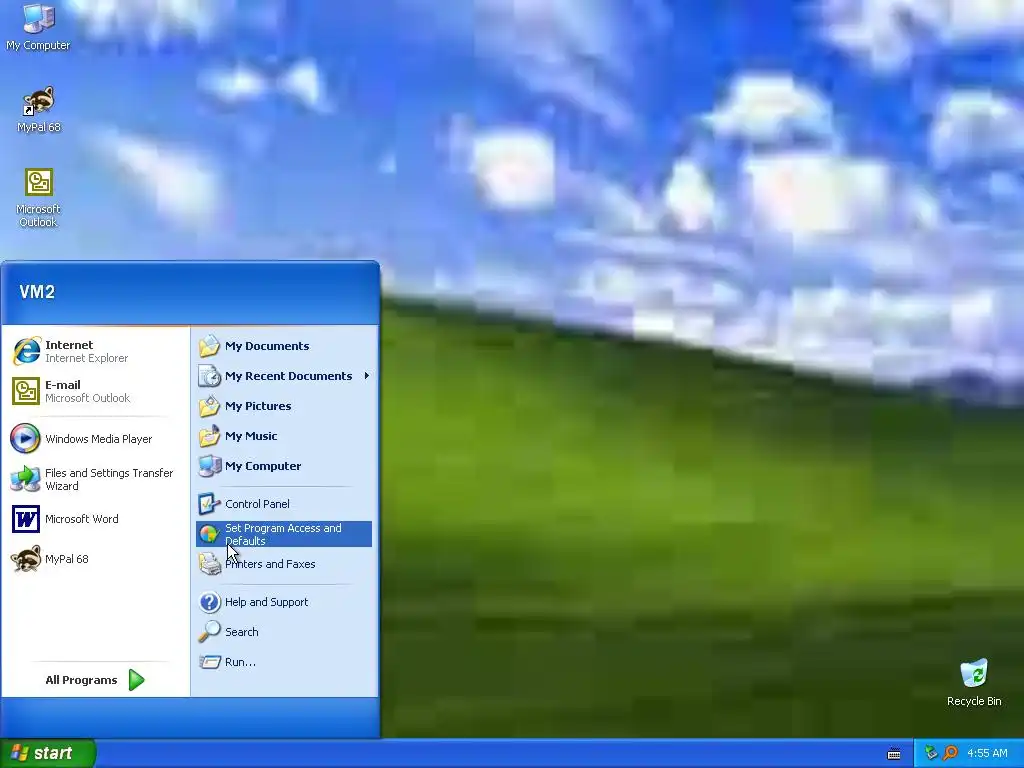
Task: Launch Windows Media Player from Start menu
Action: click(95, 439)
